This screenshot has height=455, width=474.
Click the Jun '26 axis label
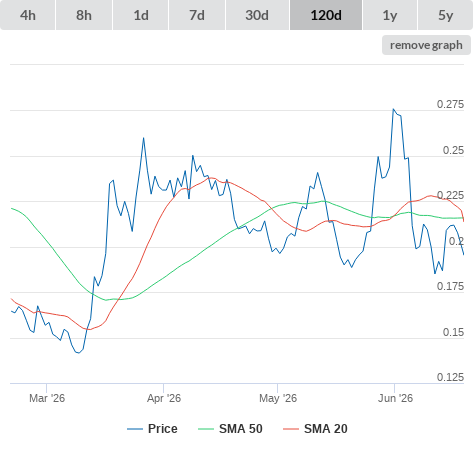pyautogui.click(x=395, y=398)
